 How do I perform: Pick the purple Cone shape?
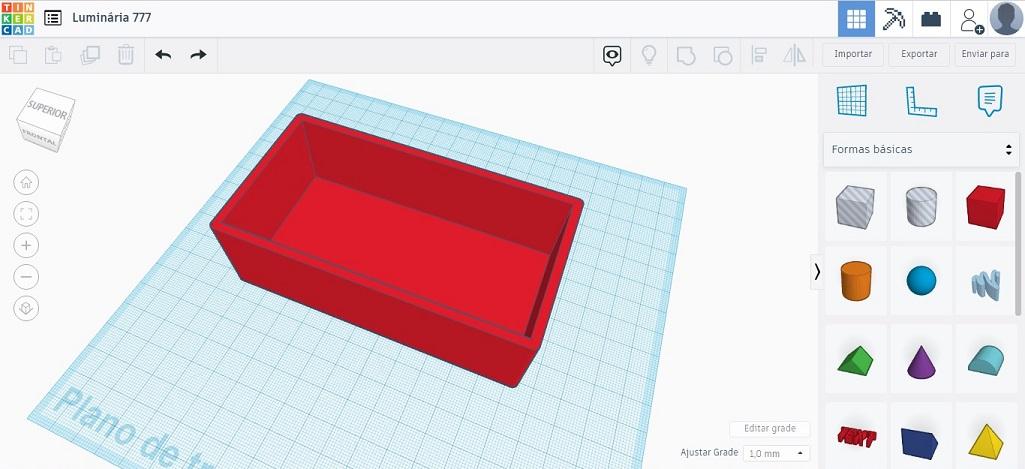coord(921,361)
